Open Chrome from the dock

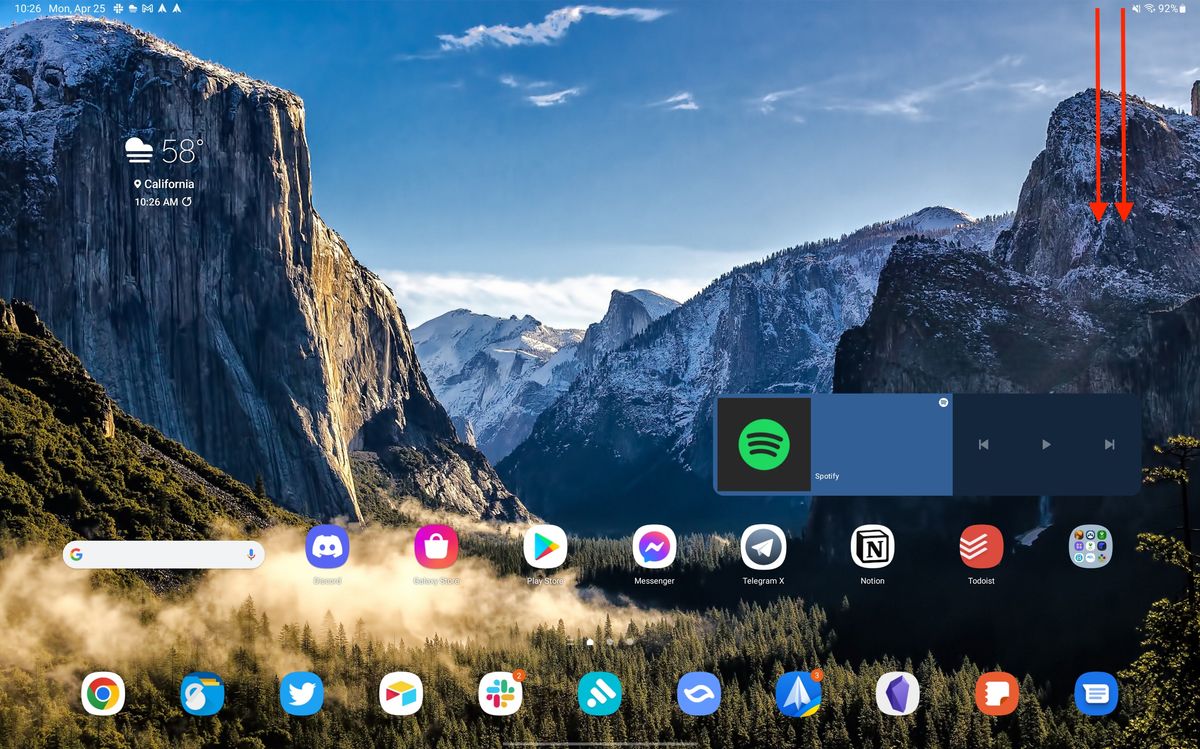[103, 693]
